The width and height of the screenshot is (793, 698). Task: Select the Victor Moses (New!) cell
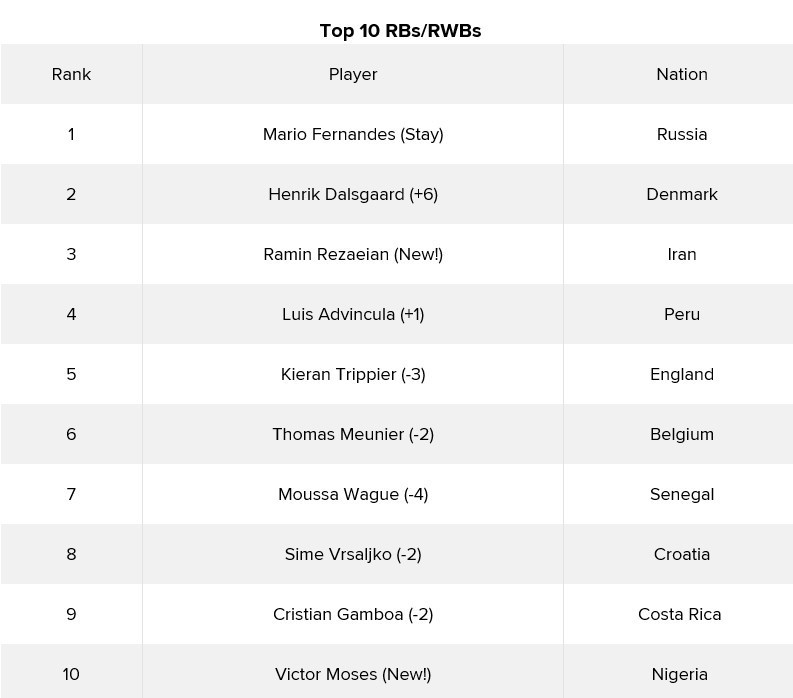353,674
